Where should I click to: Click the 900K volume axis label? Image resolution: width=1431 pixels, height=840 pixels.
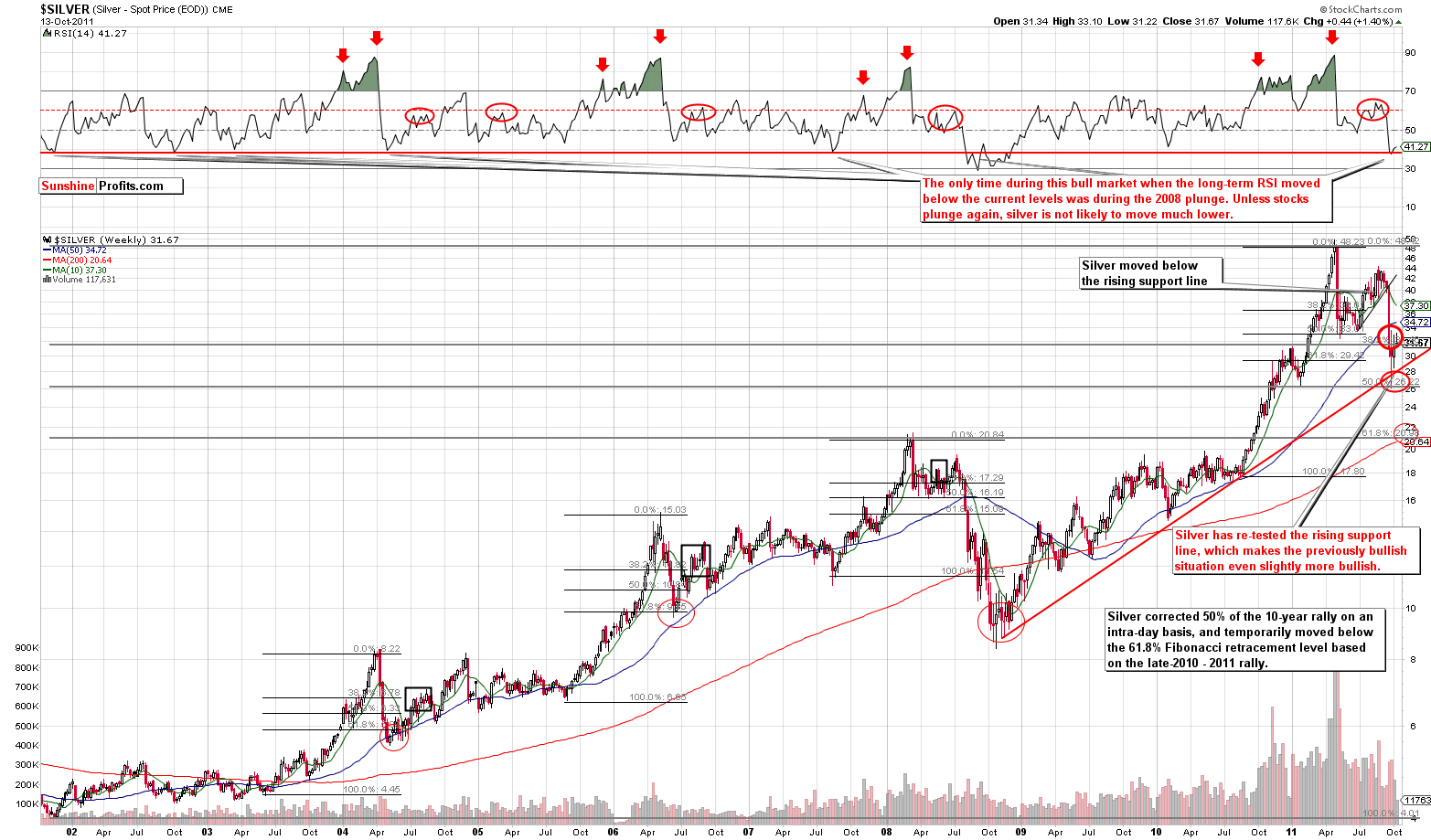[x=27, y=648]
